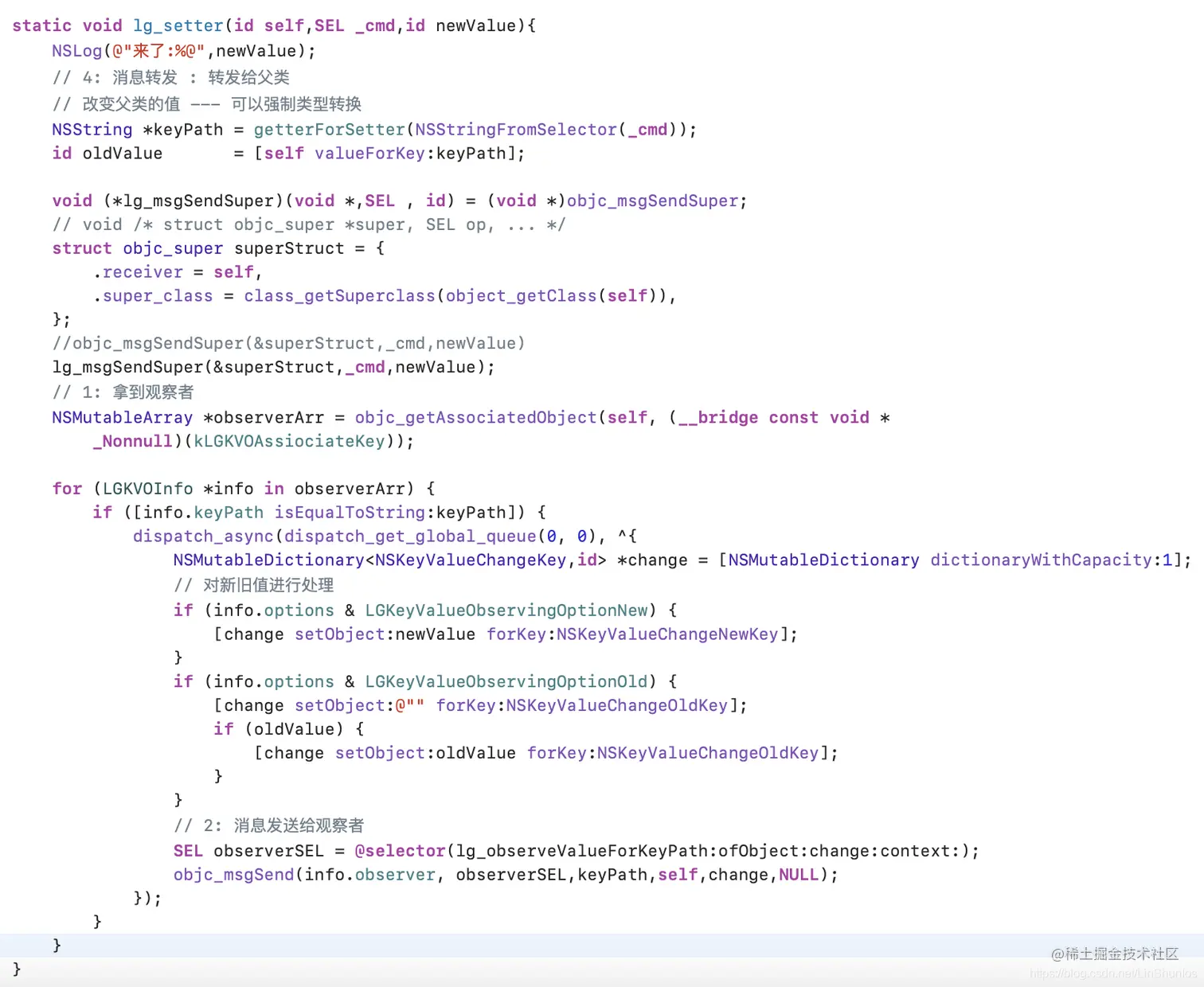Click NSKeyValueChangeNewKey constant
The width and height of the screenshot is (1204, 987).
pos(667,634)
